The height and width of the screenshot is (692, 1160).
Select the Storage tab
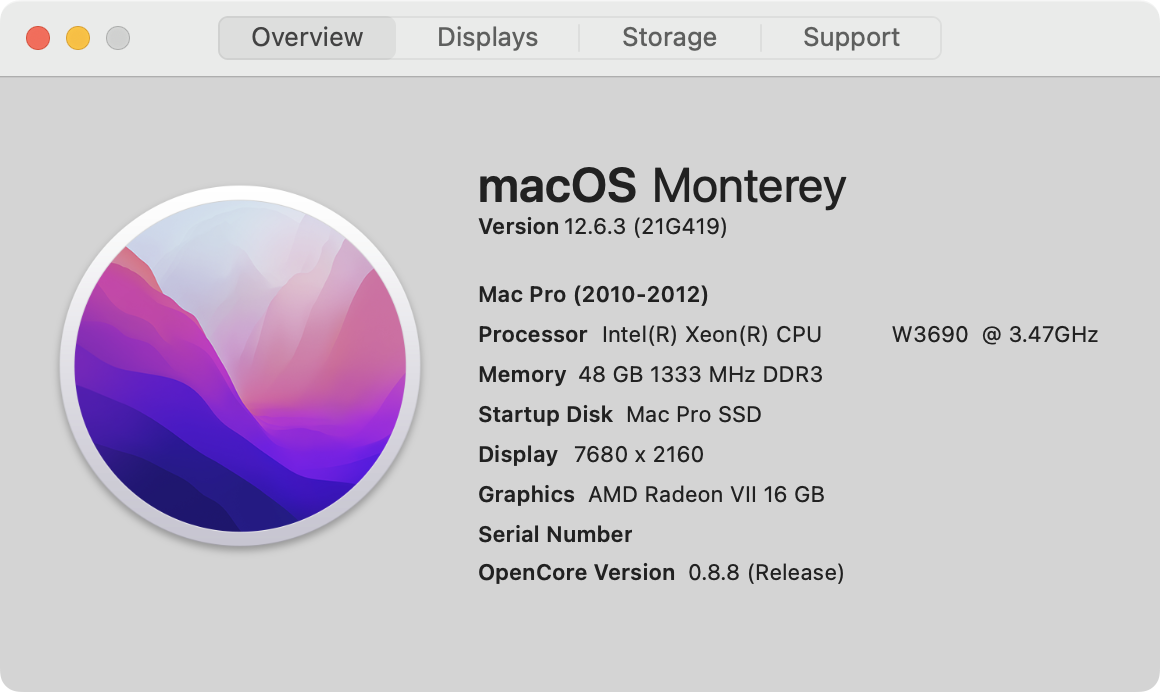[x=669, y=38]
